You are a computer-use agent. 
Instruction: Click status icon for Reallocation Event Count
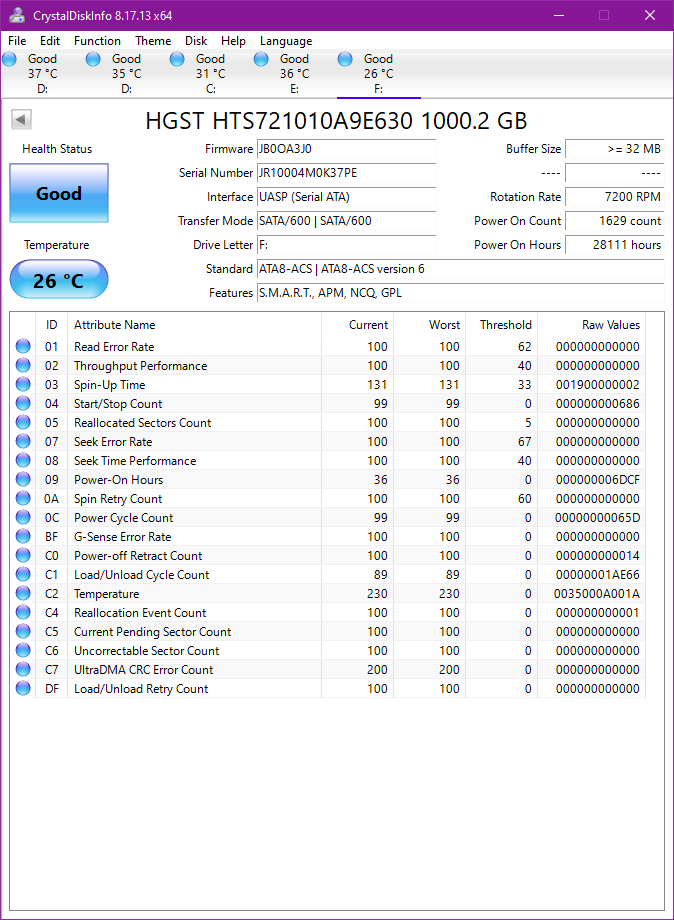pos(23,612)
